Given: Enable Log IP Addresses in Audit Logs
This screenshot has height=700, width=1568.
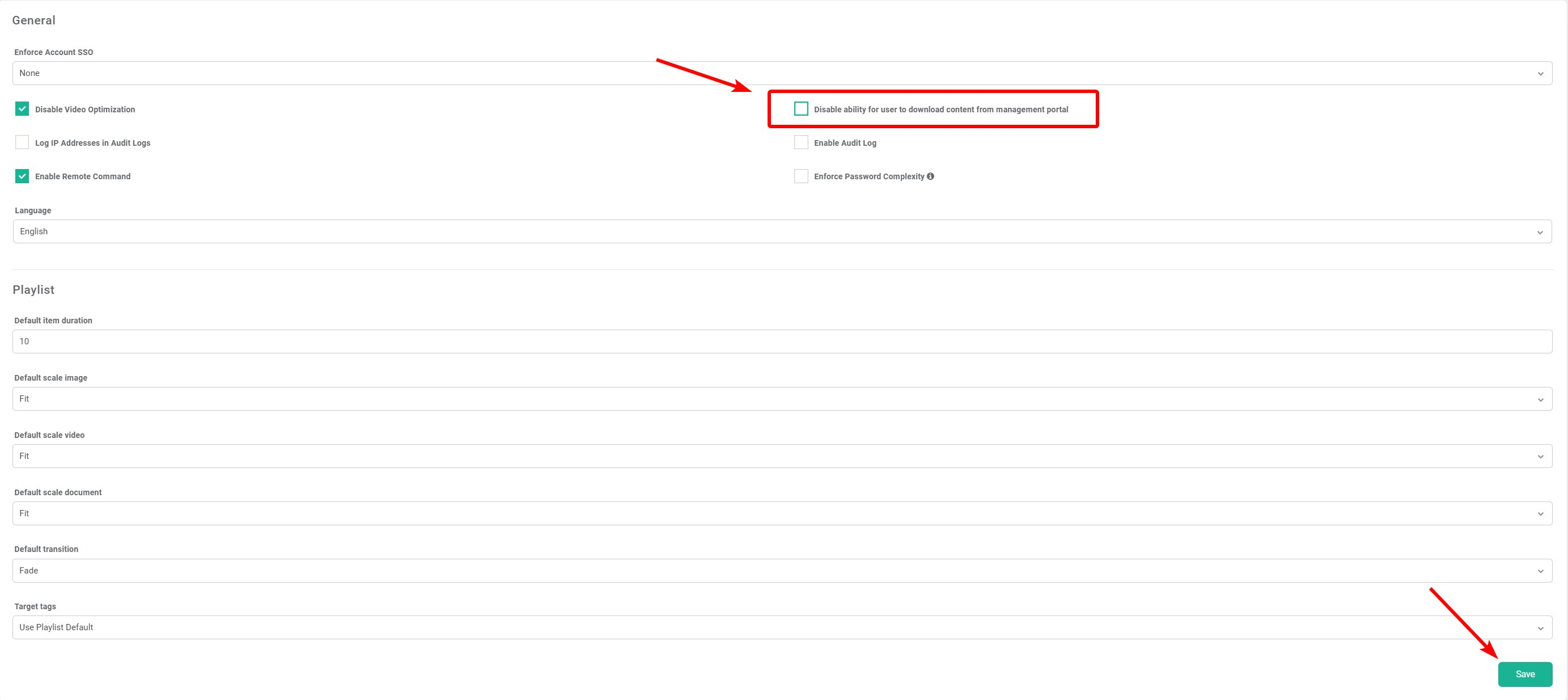Looking at the screenshot, I should coord(22,142).
